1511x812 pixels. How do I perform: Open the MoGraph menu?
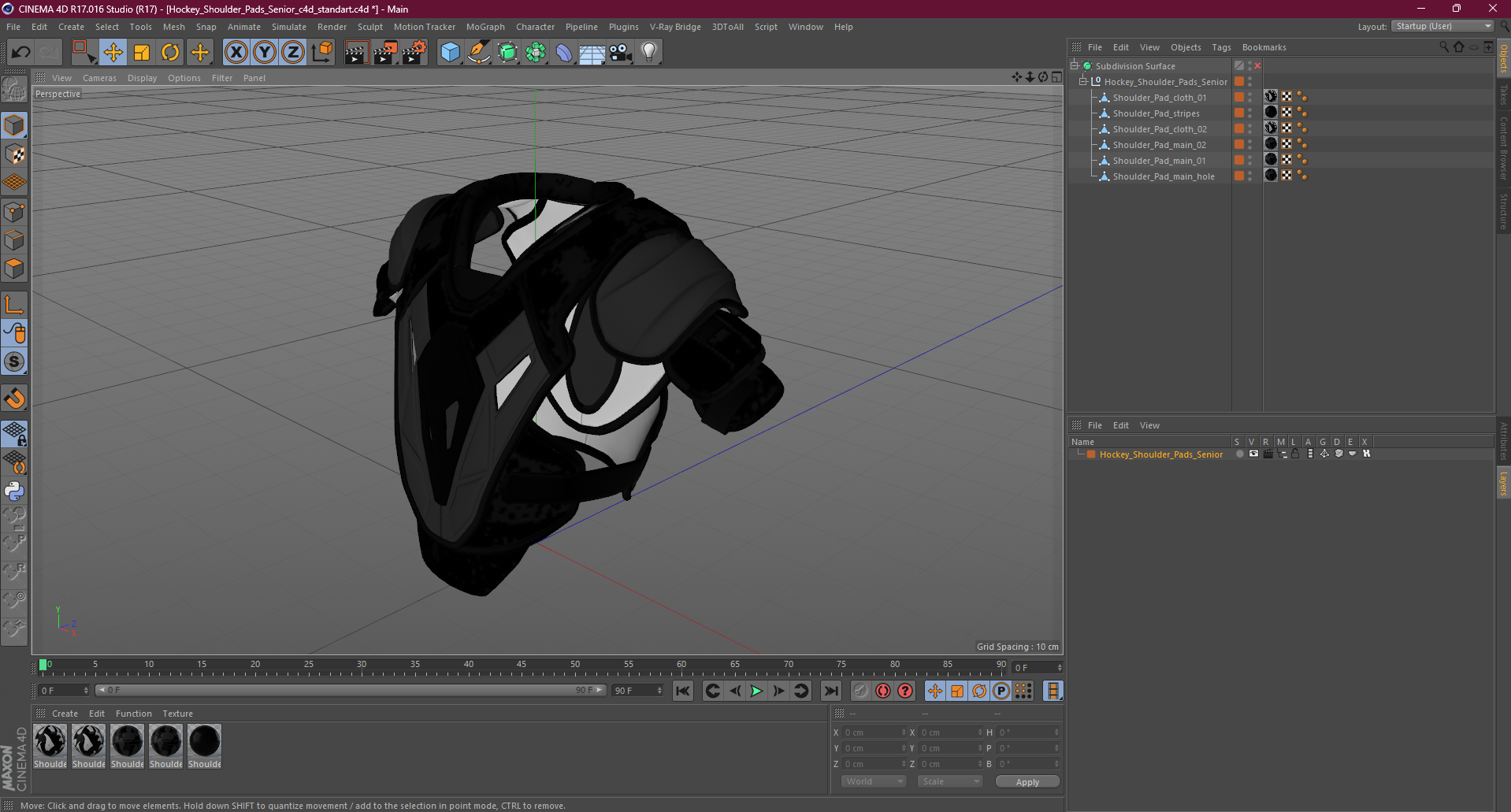485,27
